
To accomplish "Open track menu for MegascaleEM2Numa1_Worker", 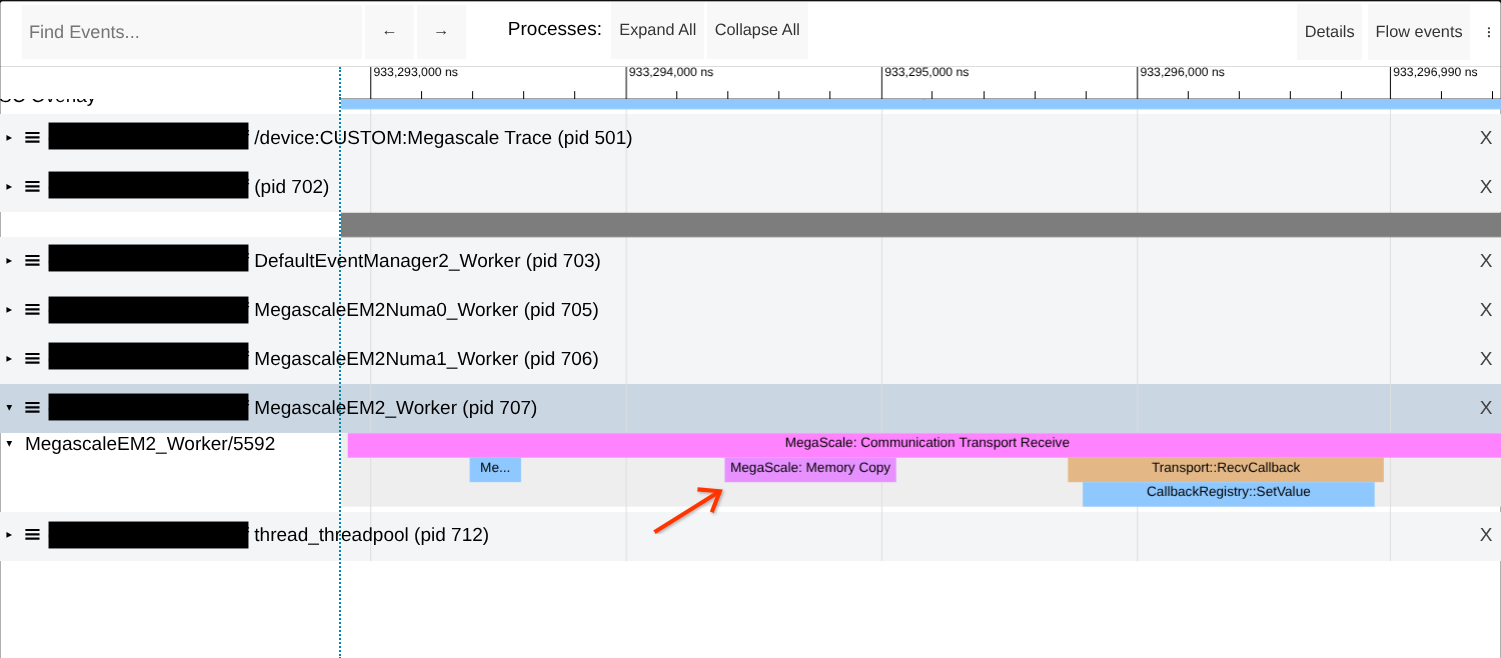I will (32, 357).
